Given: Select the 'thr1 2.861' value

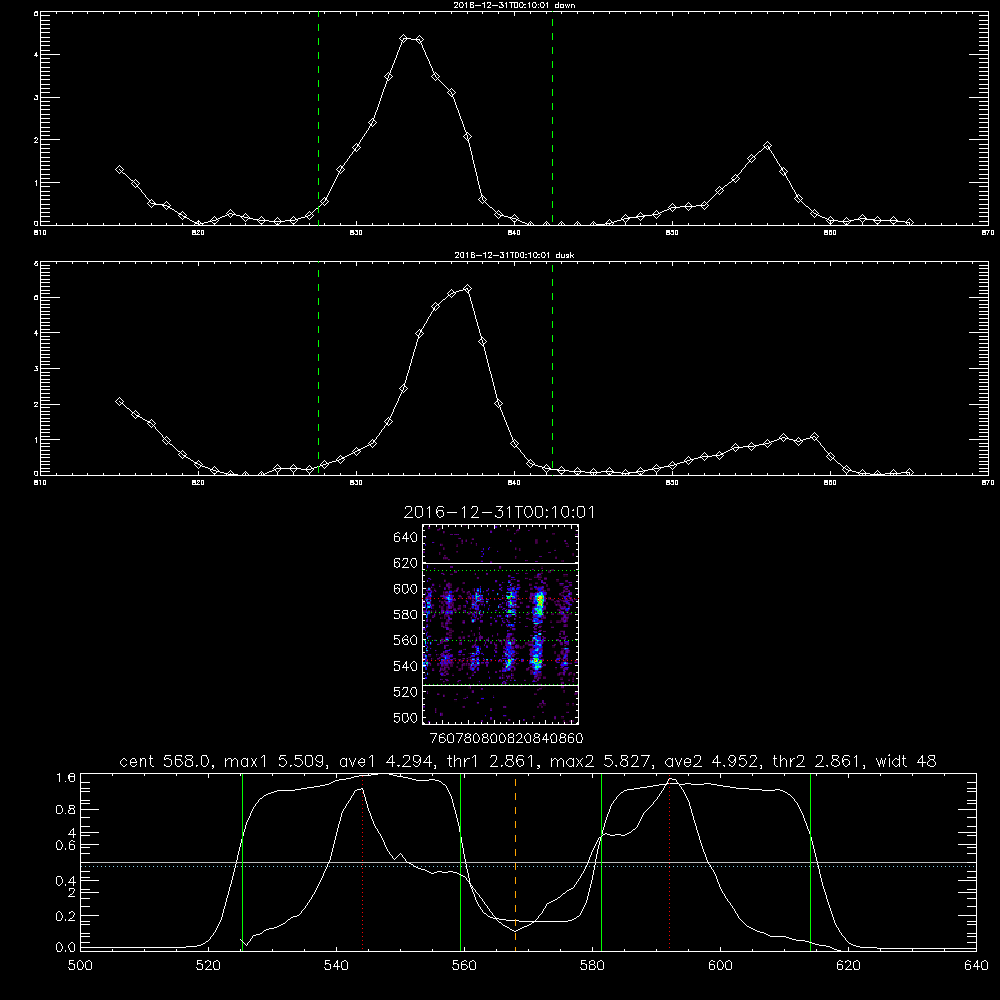Looking at the screenshot, I should click(x=494, y=761).
